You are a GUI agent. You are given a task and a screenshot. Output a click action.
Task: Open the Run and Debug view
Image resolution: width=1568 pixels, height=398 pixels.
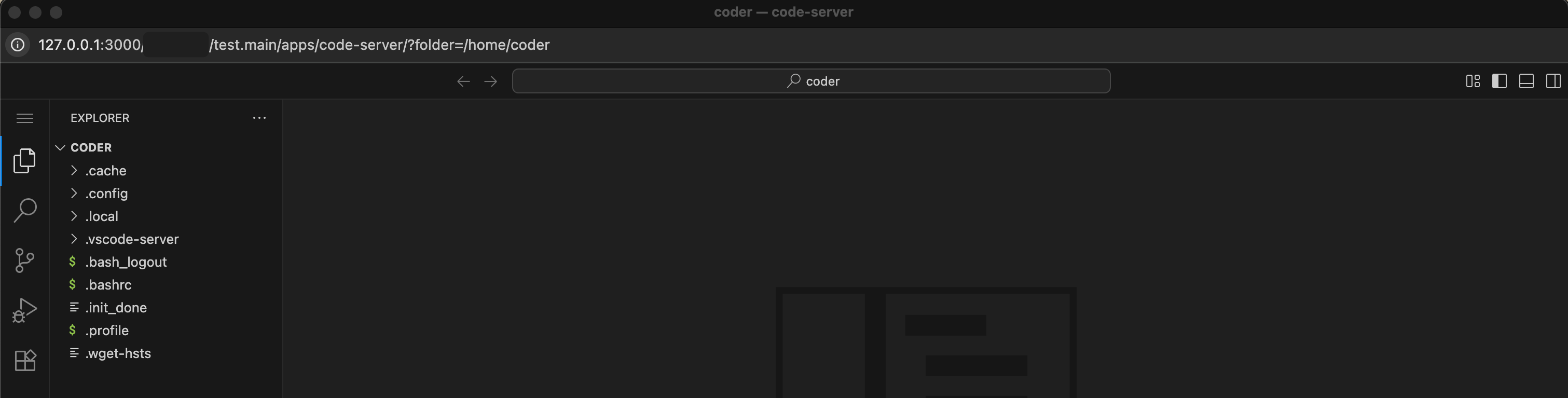click(25, 310)
